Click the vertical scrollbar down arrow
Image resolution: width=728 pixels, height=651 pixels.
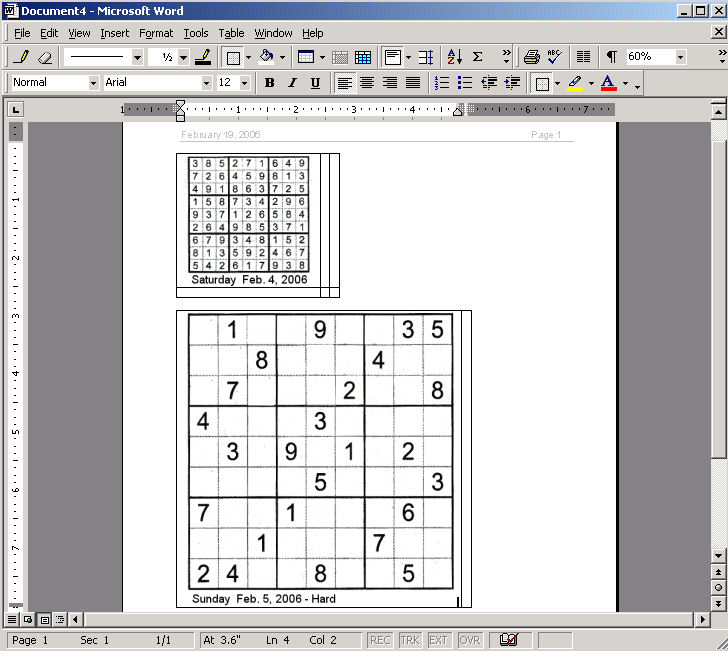[718, 555]
